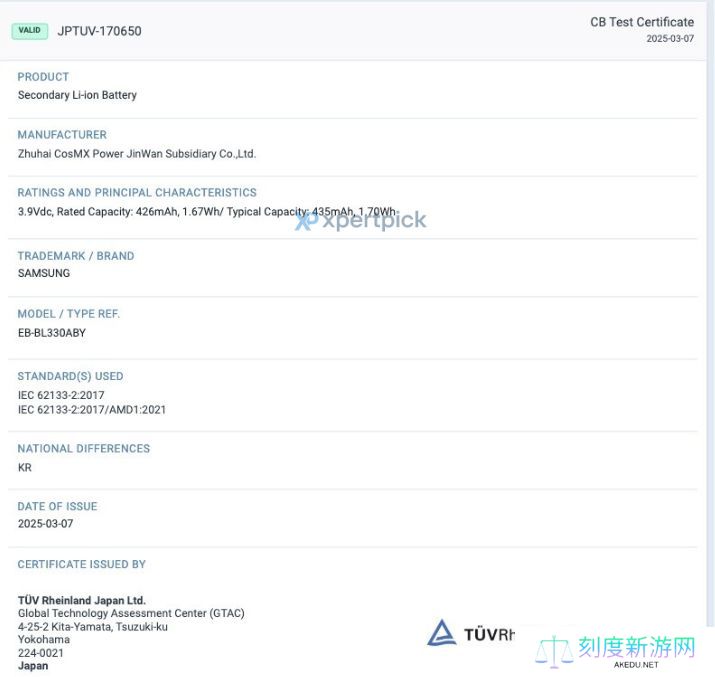Select the bold country Japan

tap(33, 666)
